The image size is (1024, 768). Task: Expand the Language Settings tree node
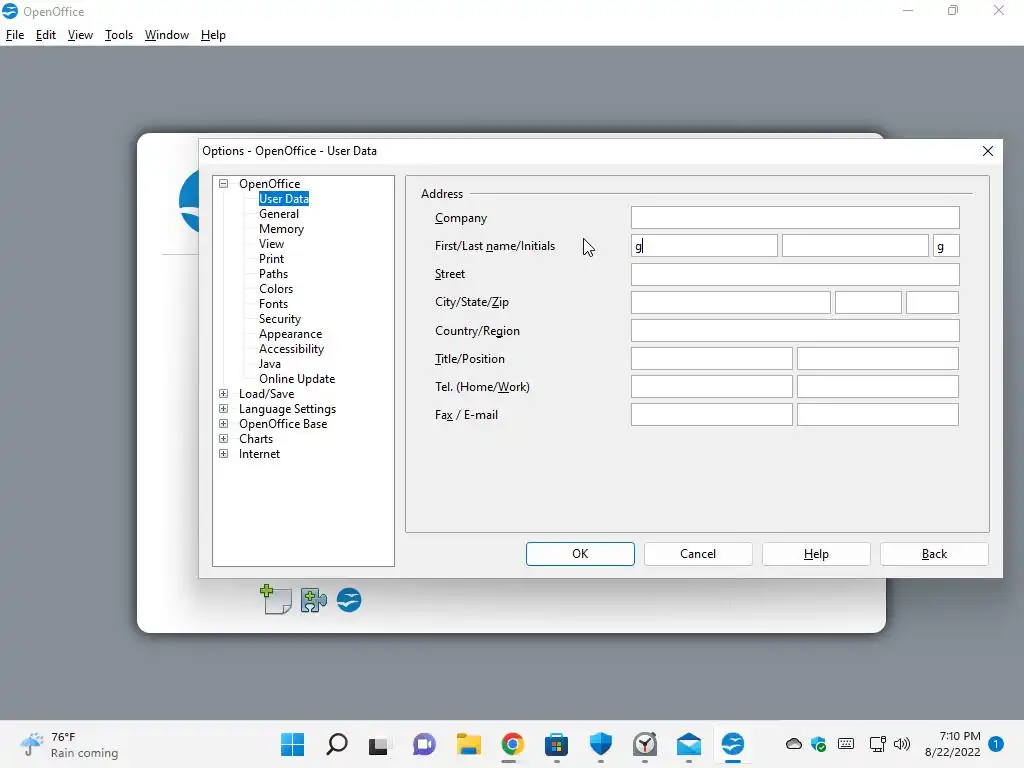223,409
